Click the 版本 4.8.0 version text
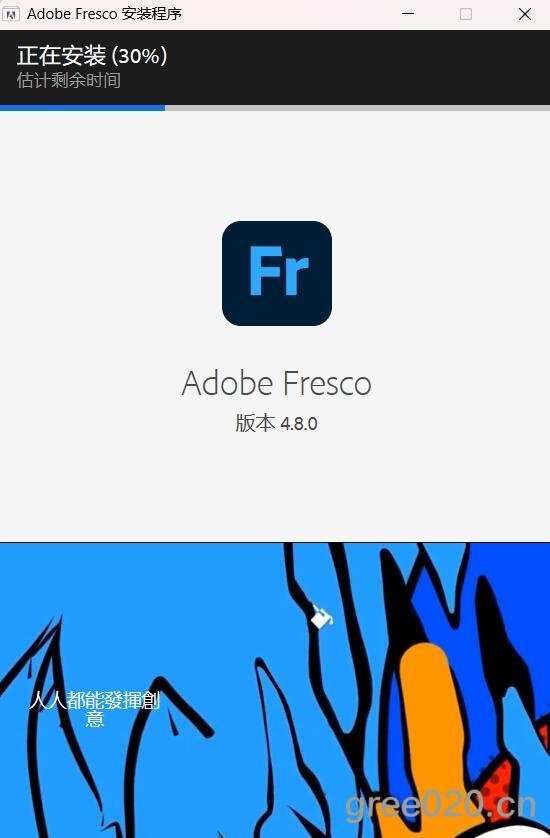This screenshot has height=838, width=550. click(x=276, y=423)
